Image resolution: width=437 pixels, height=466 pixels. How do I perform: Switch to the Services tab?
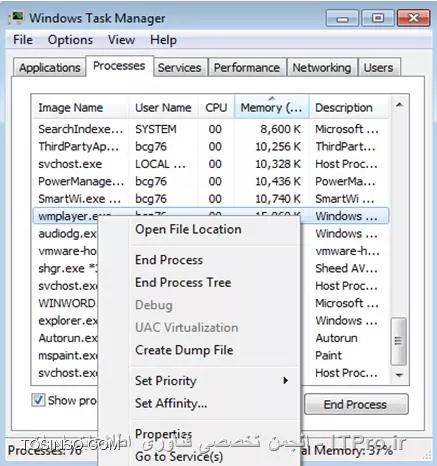tap(180, 68)
